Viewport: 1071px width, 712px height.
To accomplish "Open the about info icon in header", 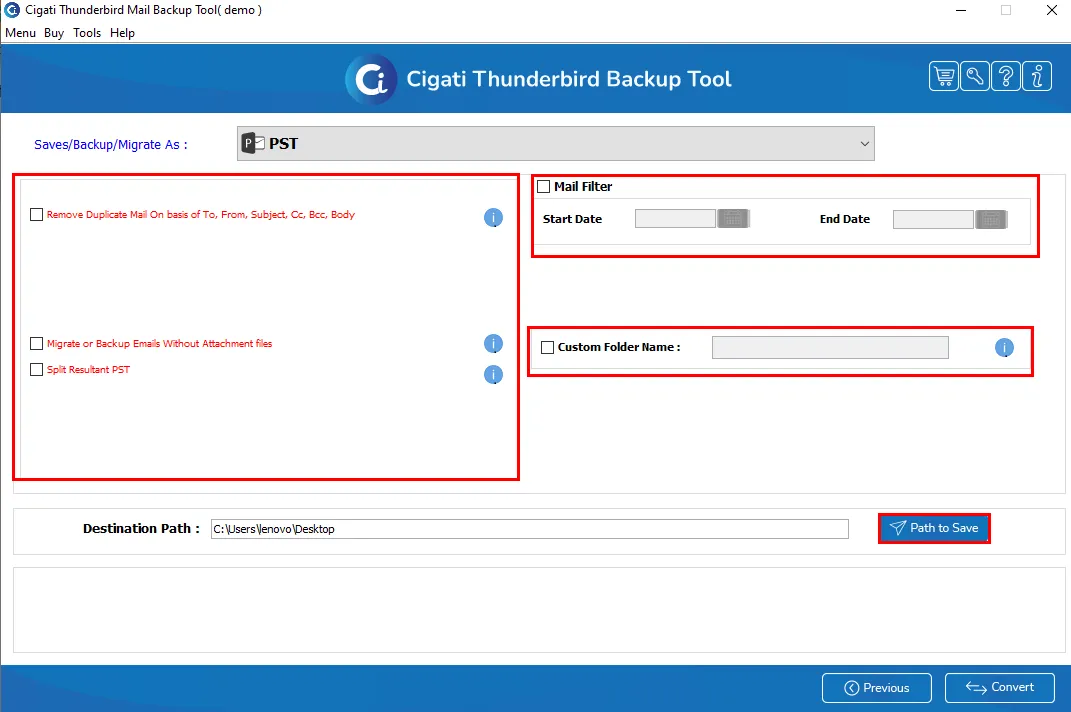I will click(x=1037, y=76).
